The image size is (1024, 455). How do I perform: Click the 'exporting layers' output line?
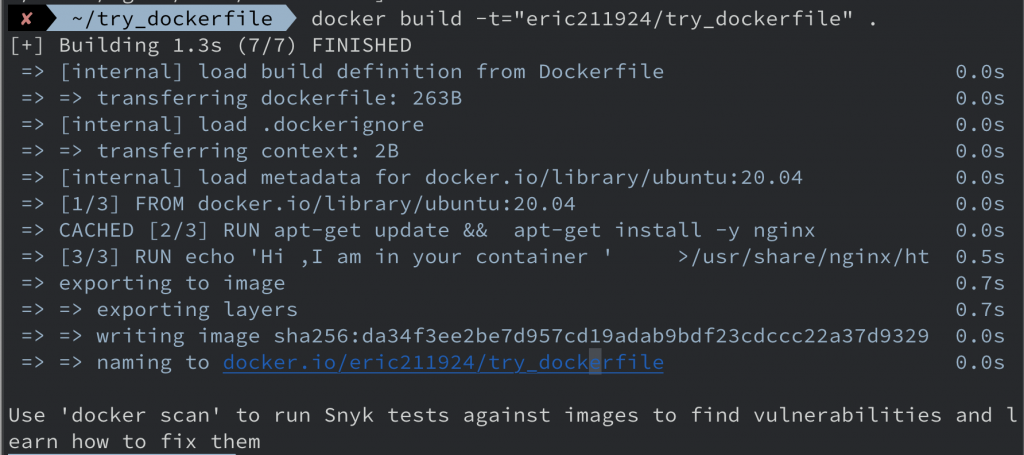[x=197, y=310]
